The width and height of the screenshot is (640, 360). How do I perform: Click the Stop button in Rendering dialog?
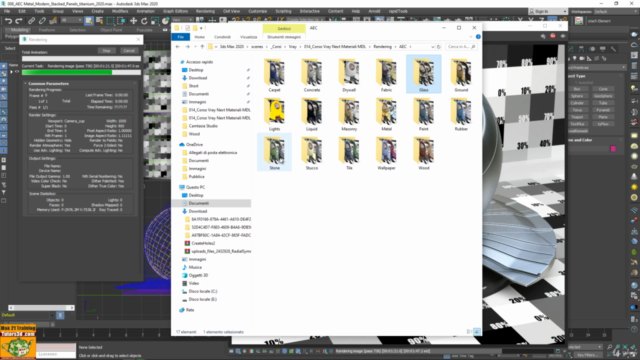pyautogui.click(x=107, y=51)
